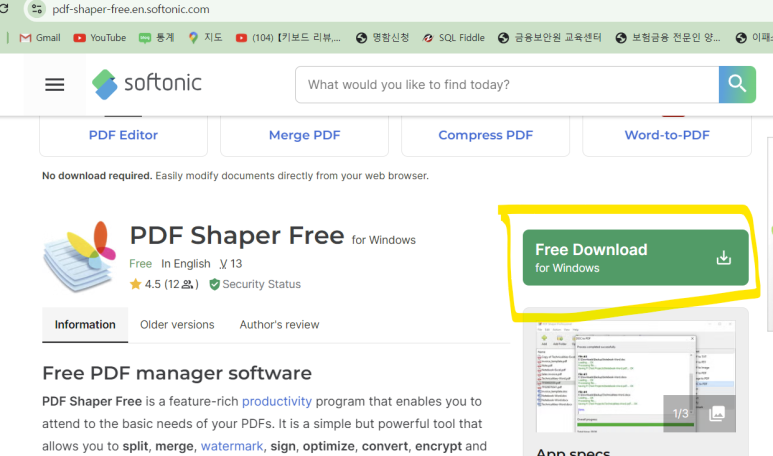Open the app screenshot thumbnail

635,377
